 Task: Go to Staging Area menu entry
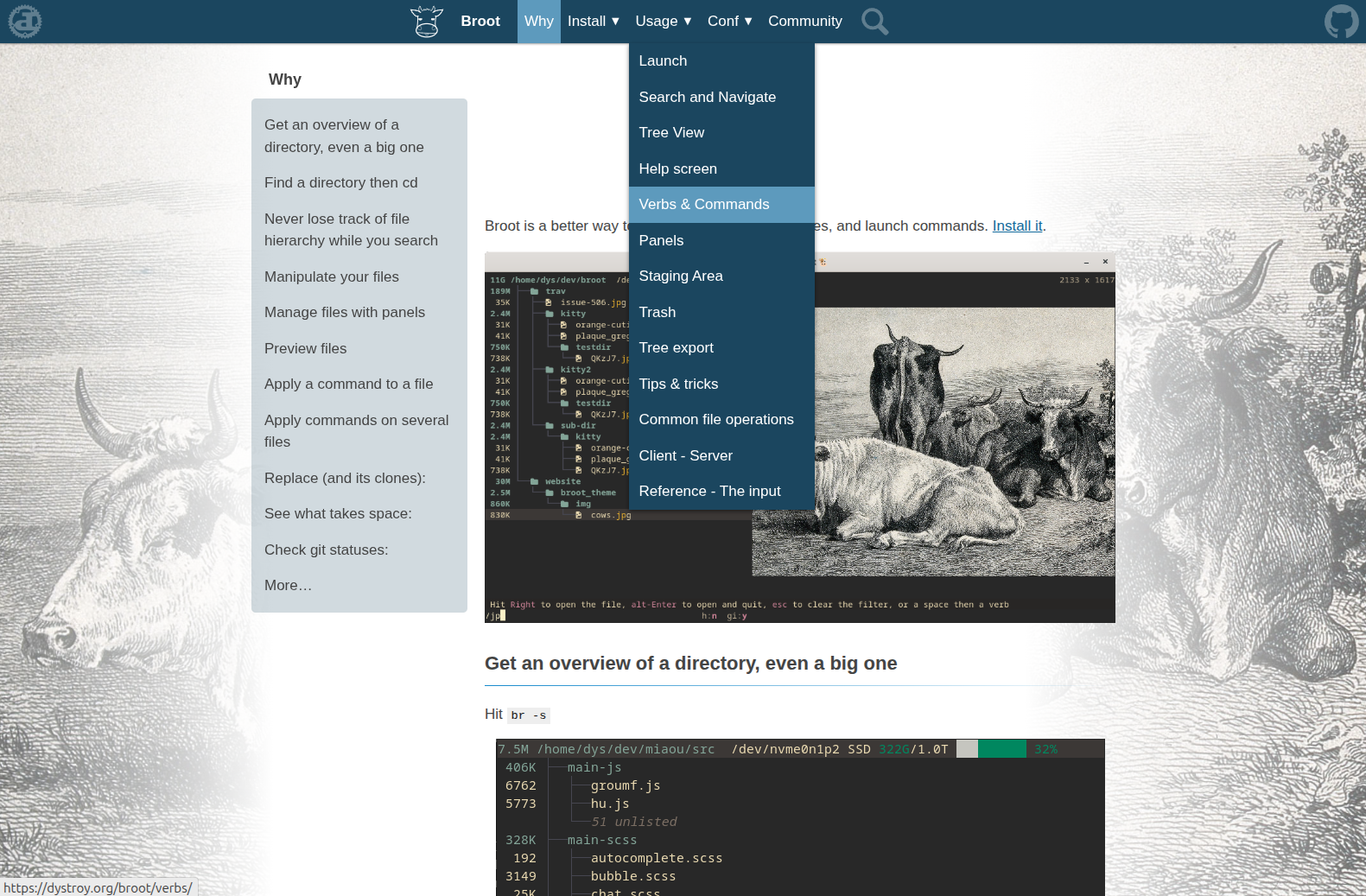pyautogui.click(x=721, y=276)
